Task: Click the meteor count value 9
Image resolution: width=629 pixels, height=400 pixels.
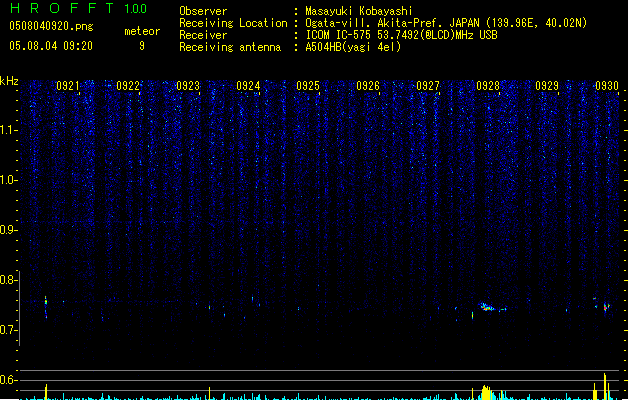Action: 142,46
